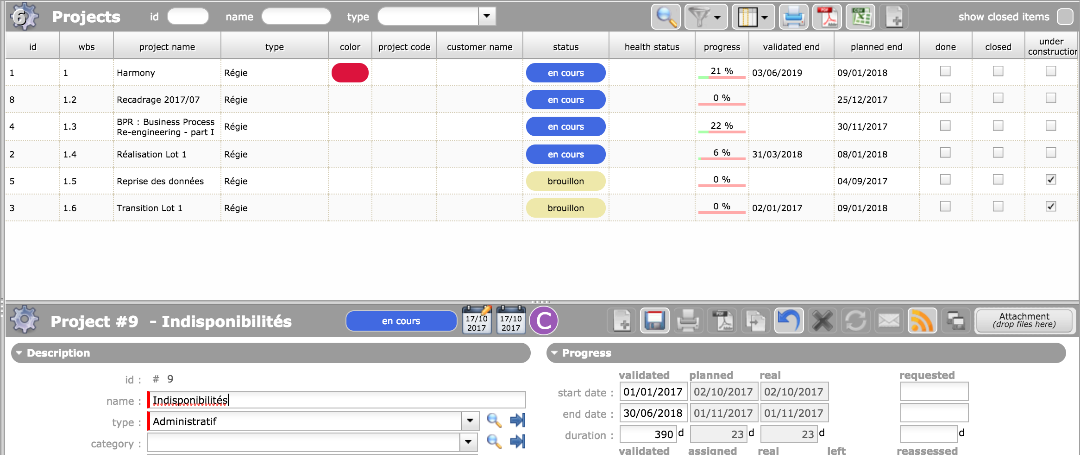The width and height of the screenshot is (1080, 455).
Task: Click the project name input field
Action: [x=338, y=400]
